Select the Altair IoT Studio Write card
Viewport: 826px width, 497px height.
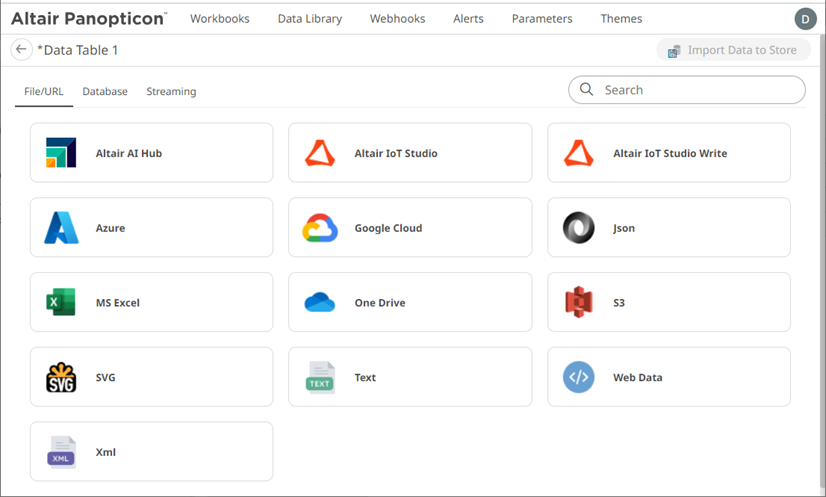pyautogui.click(x=669, y=153)
